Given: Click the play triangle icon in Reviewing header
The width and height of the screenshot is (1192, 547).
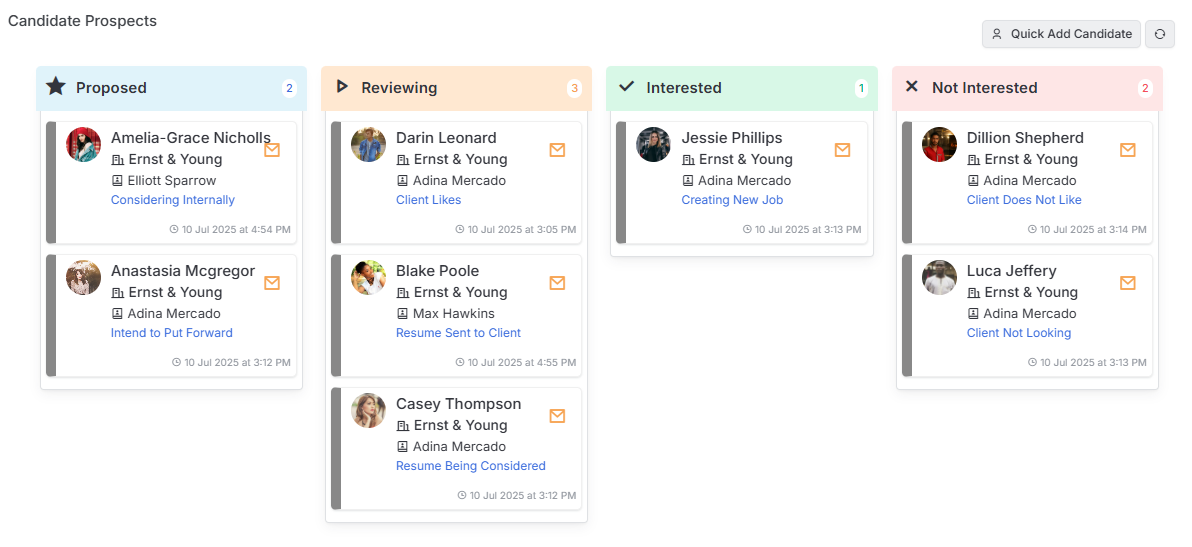Looking at the screenshot, I should [342, 87].
